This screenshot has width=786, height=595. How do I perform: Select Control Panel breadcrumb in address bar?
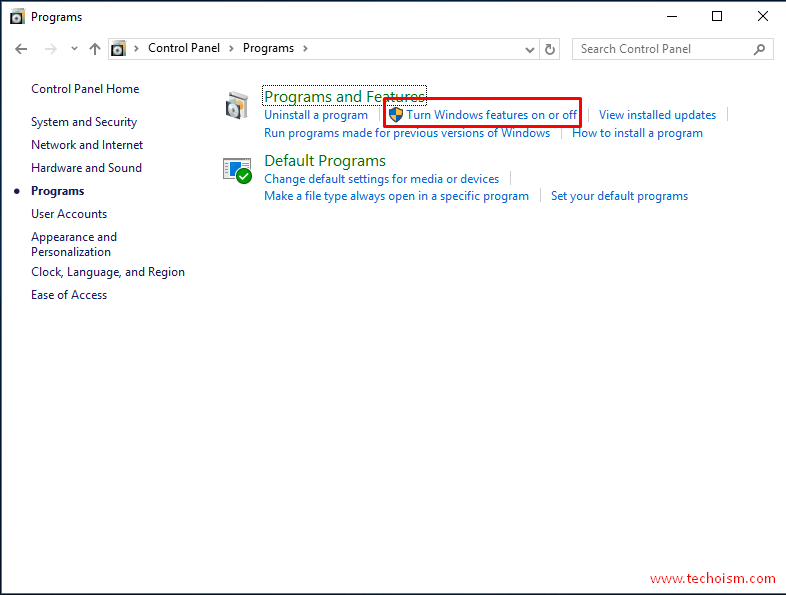tap(184, 48)
